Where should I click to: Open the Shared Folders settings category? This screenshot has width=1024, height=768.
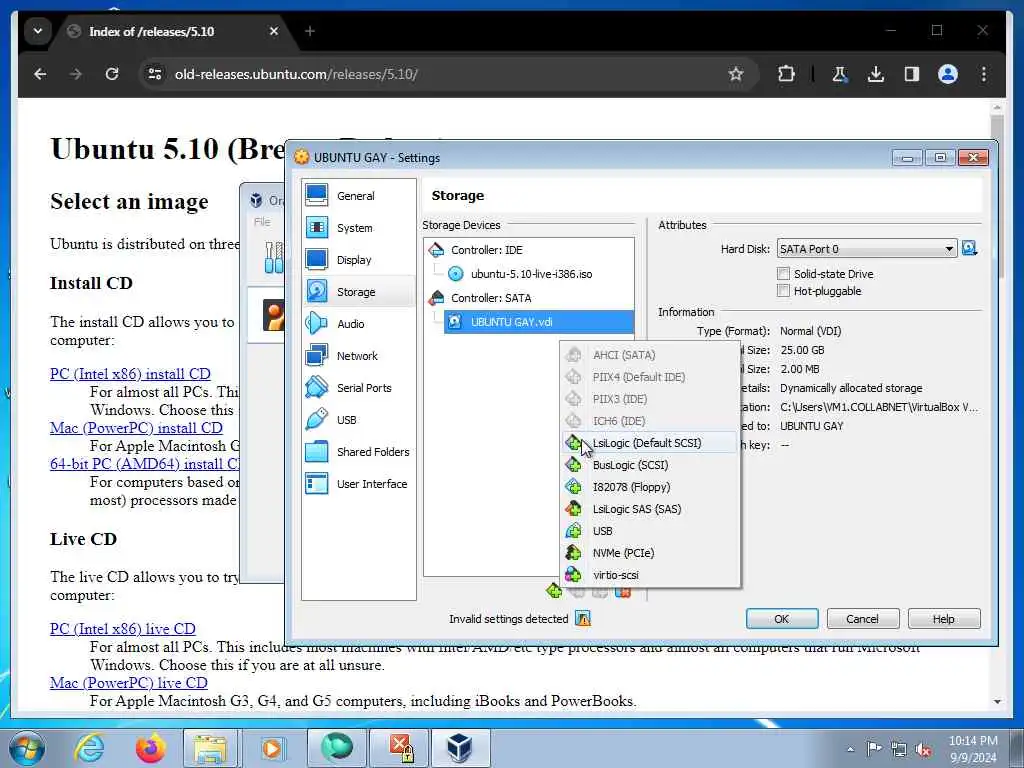[x=359, y=452]
